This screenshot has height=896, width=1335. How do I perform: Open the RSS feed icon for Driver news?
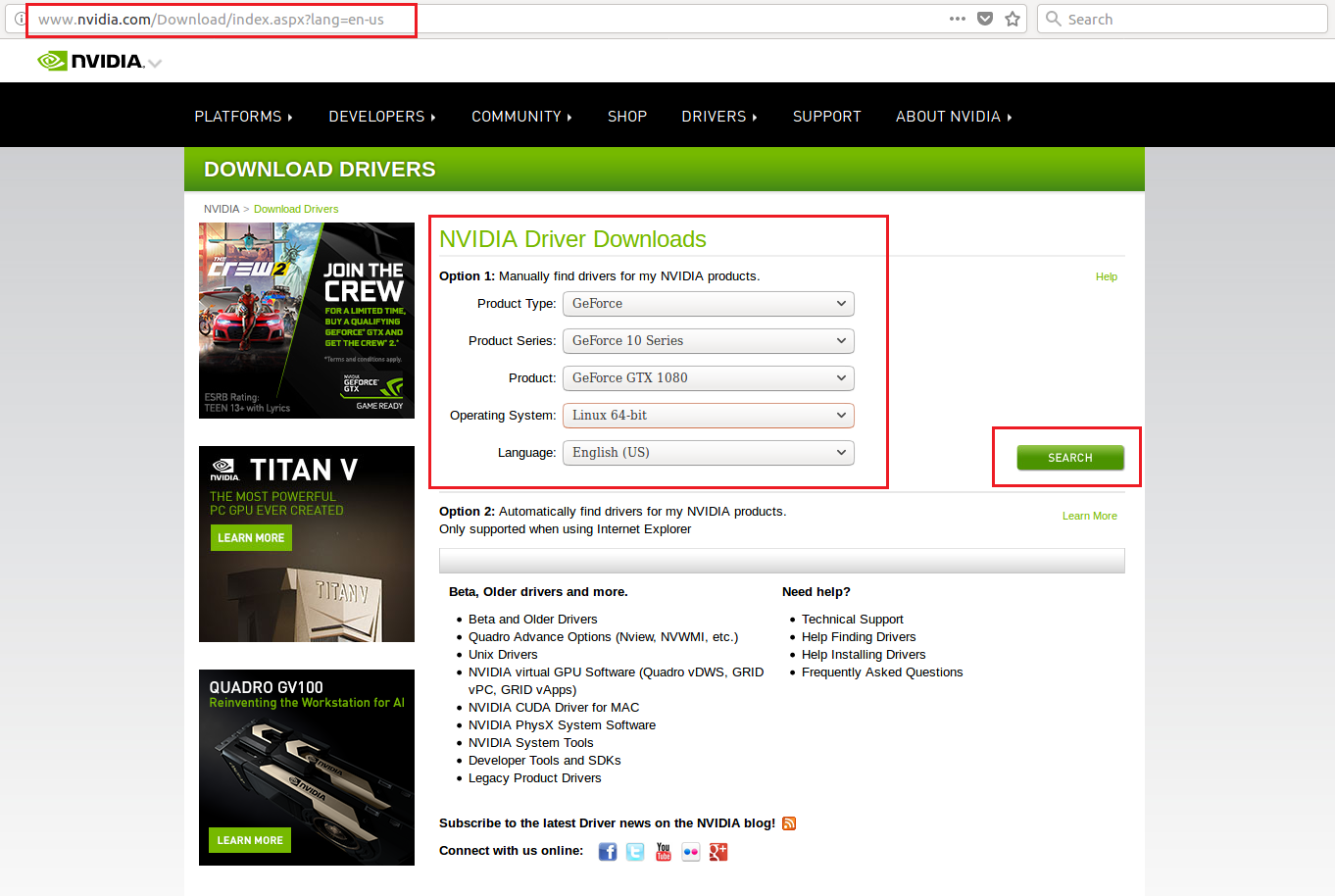(x=789, y=823)
